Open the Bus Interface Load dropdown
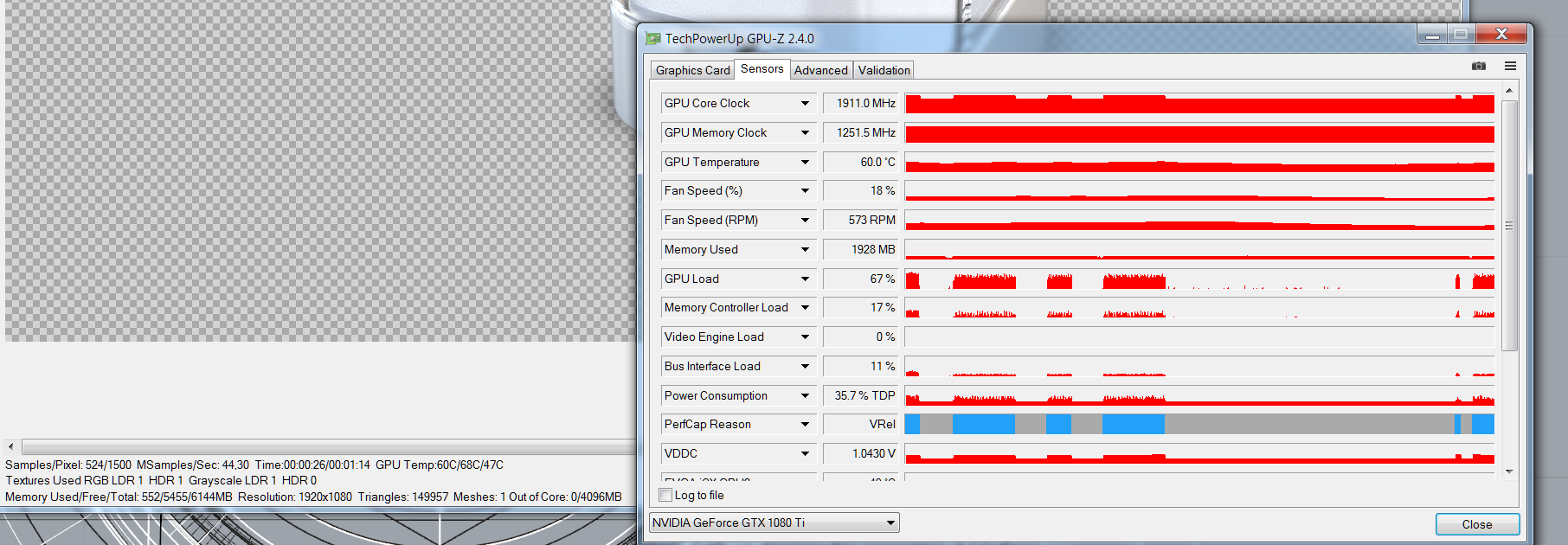This screenshot has width=1568, height=545. tap(805, 366)
